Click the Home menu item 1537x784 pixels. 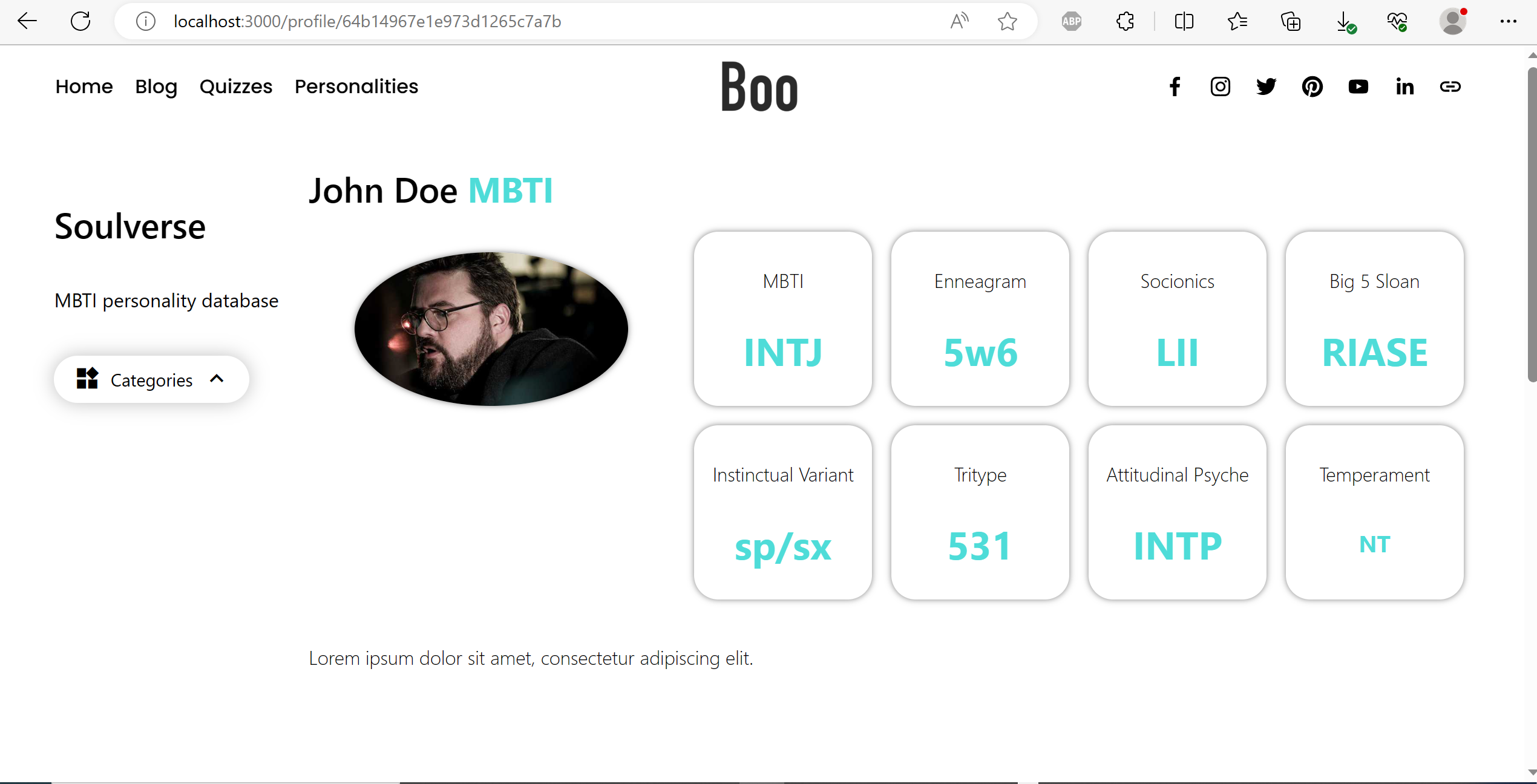pyautogui.click(x=85, y=86)
